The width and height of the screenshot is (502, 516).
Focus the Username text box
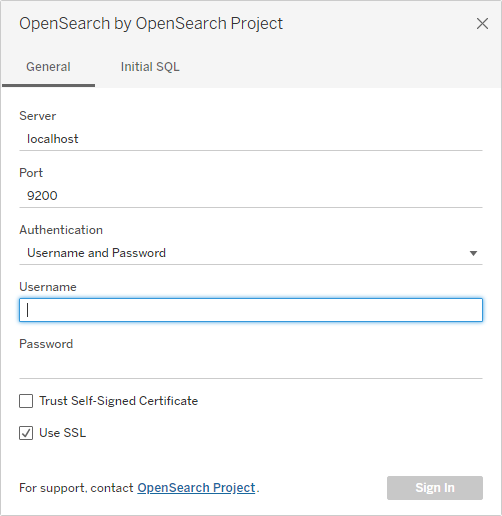(x=251, y=310)
